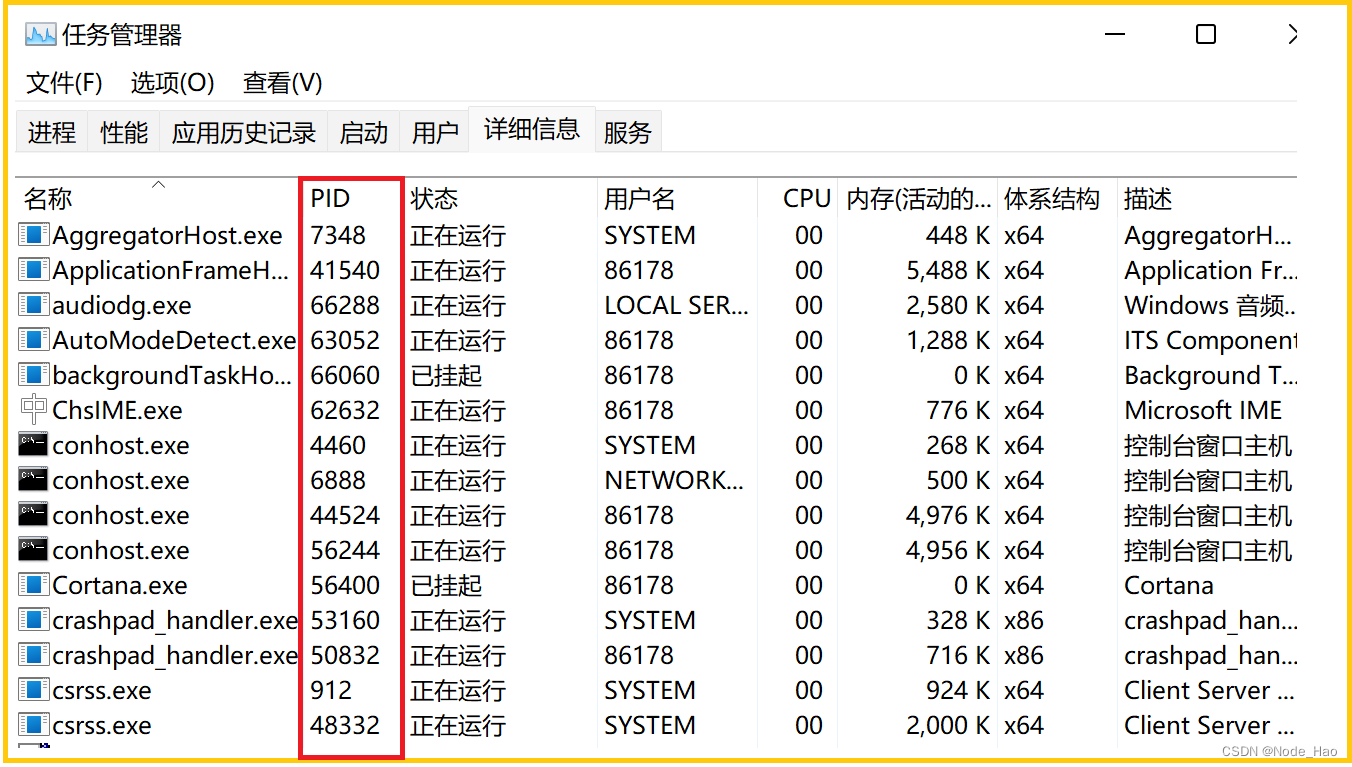Image resolution: width=1352 pixels, height=767 pixels.
Task: Open the 启动 tab
Action: 363,132
